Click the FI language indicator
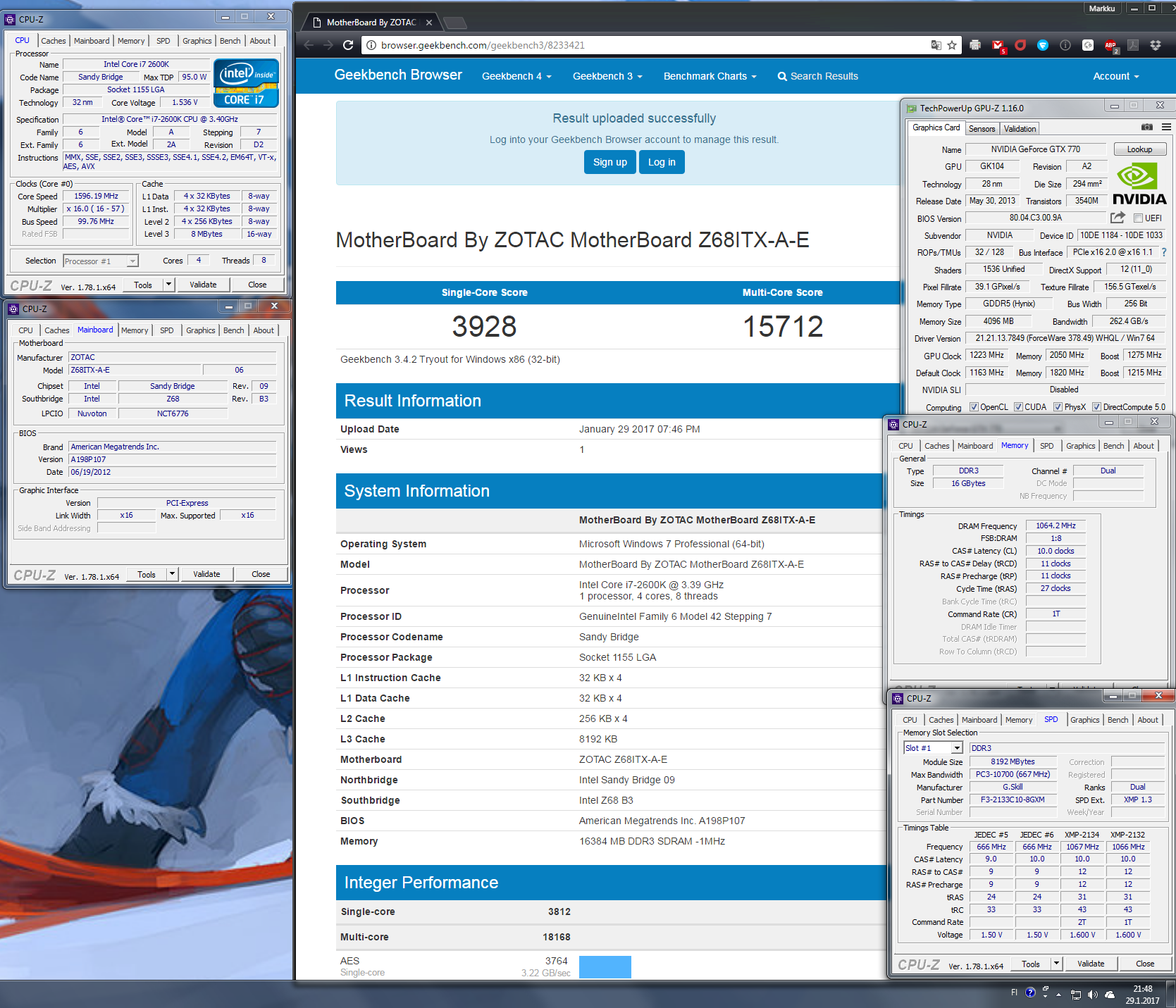 1014,993
